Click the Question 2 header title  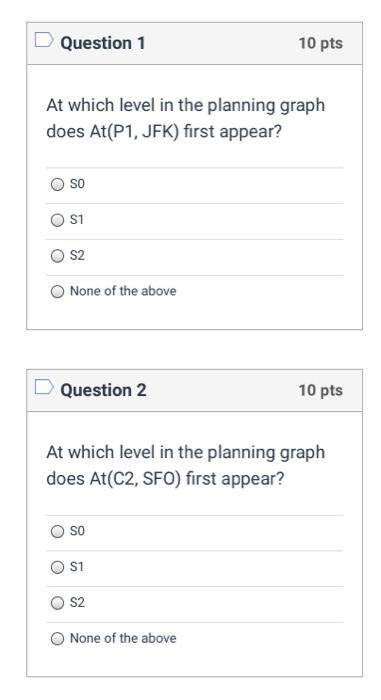coord(103,390)
